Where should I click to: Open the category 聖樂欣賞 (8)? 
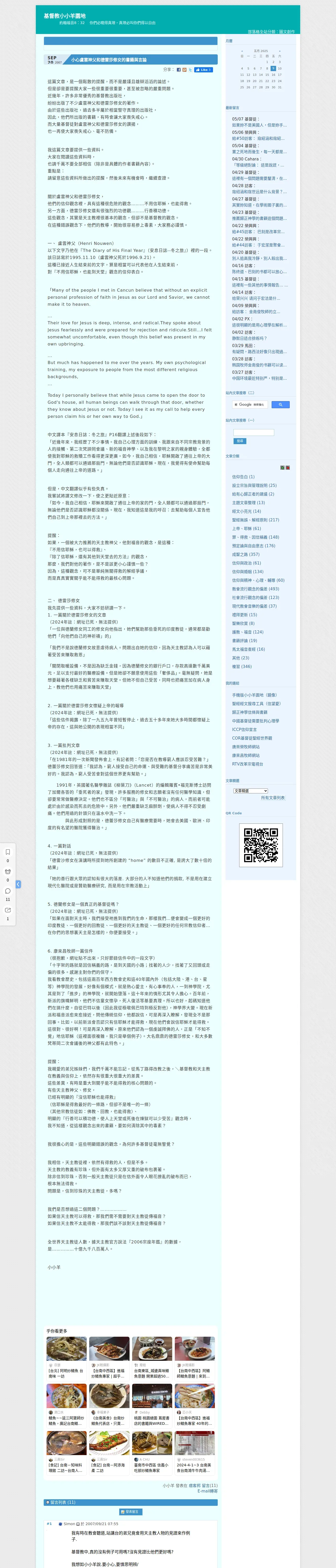pyautogui.click(x=243, y=623)
